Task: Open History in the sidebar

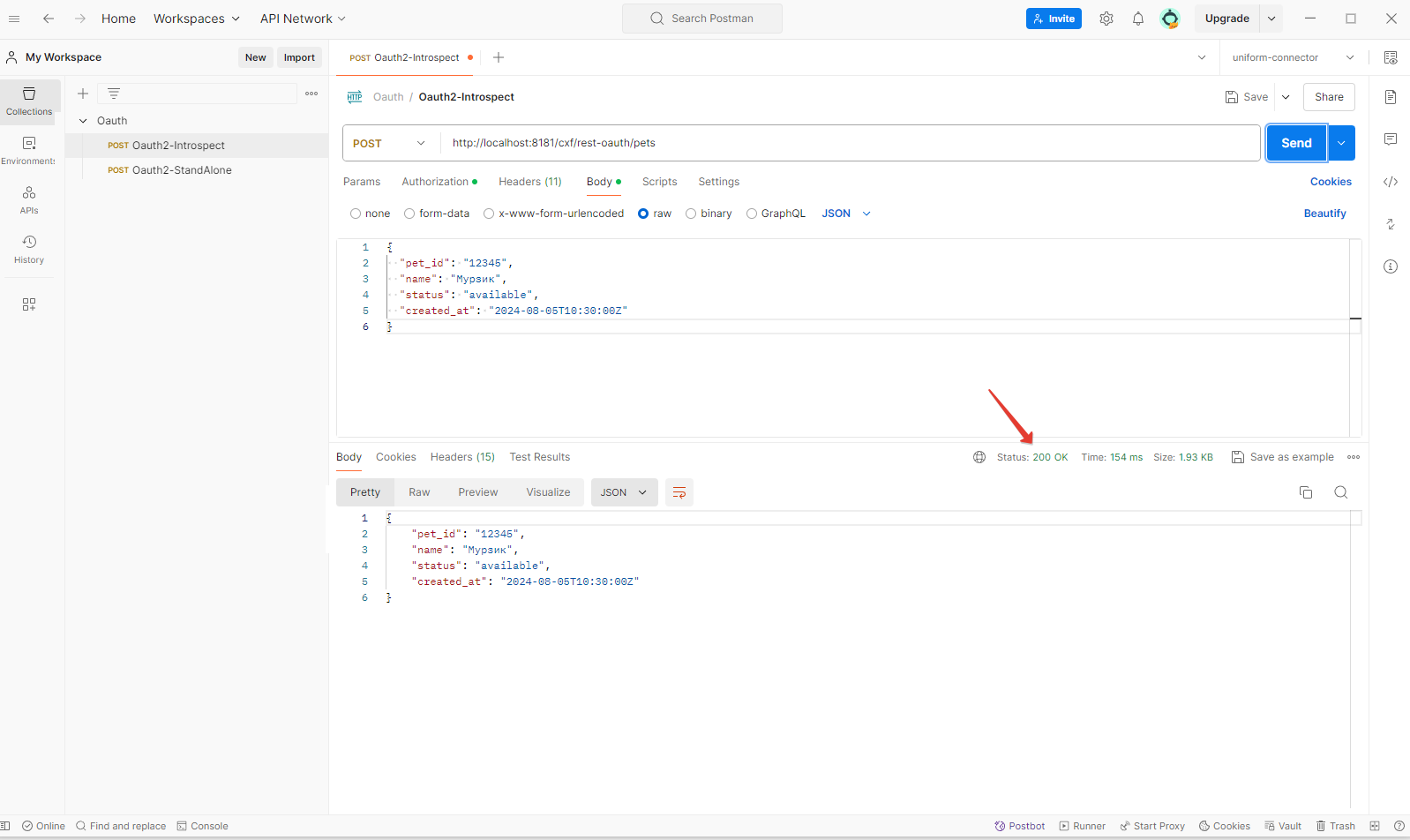Action: [29, 250]
